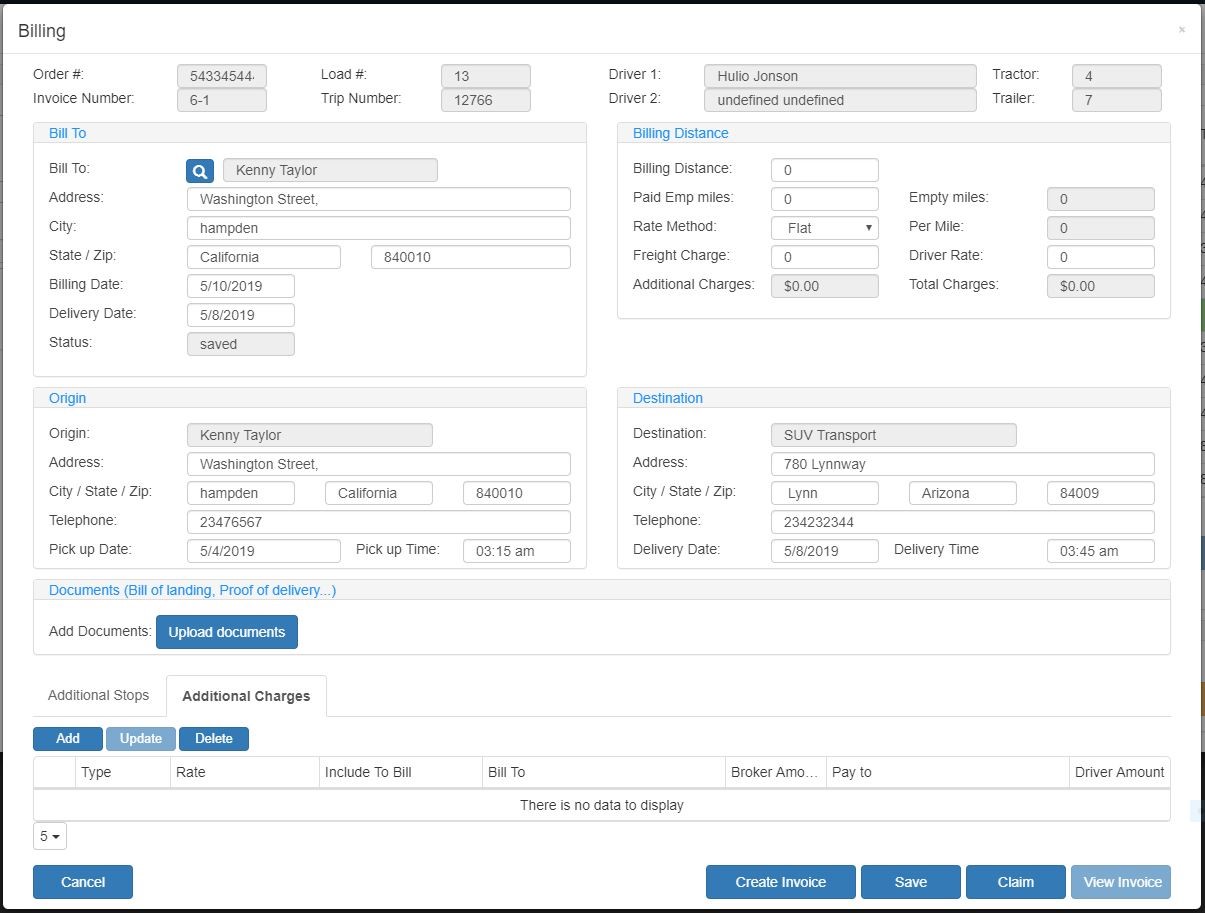Viewport: 1205px width, 913px height.
Task: Click the Empty miles field
Action: coord(1101,199)
